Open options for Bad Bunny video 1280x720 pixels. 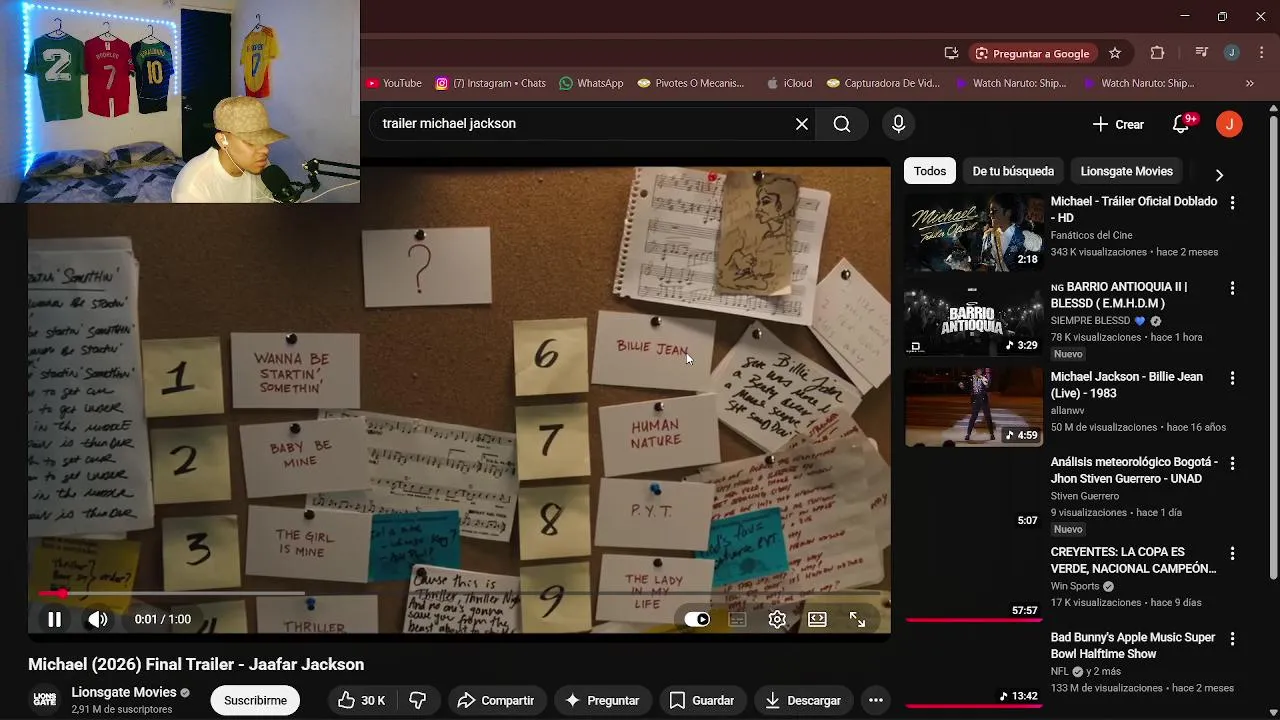pos(1232,638)
